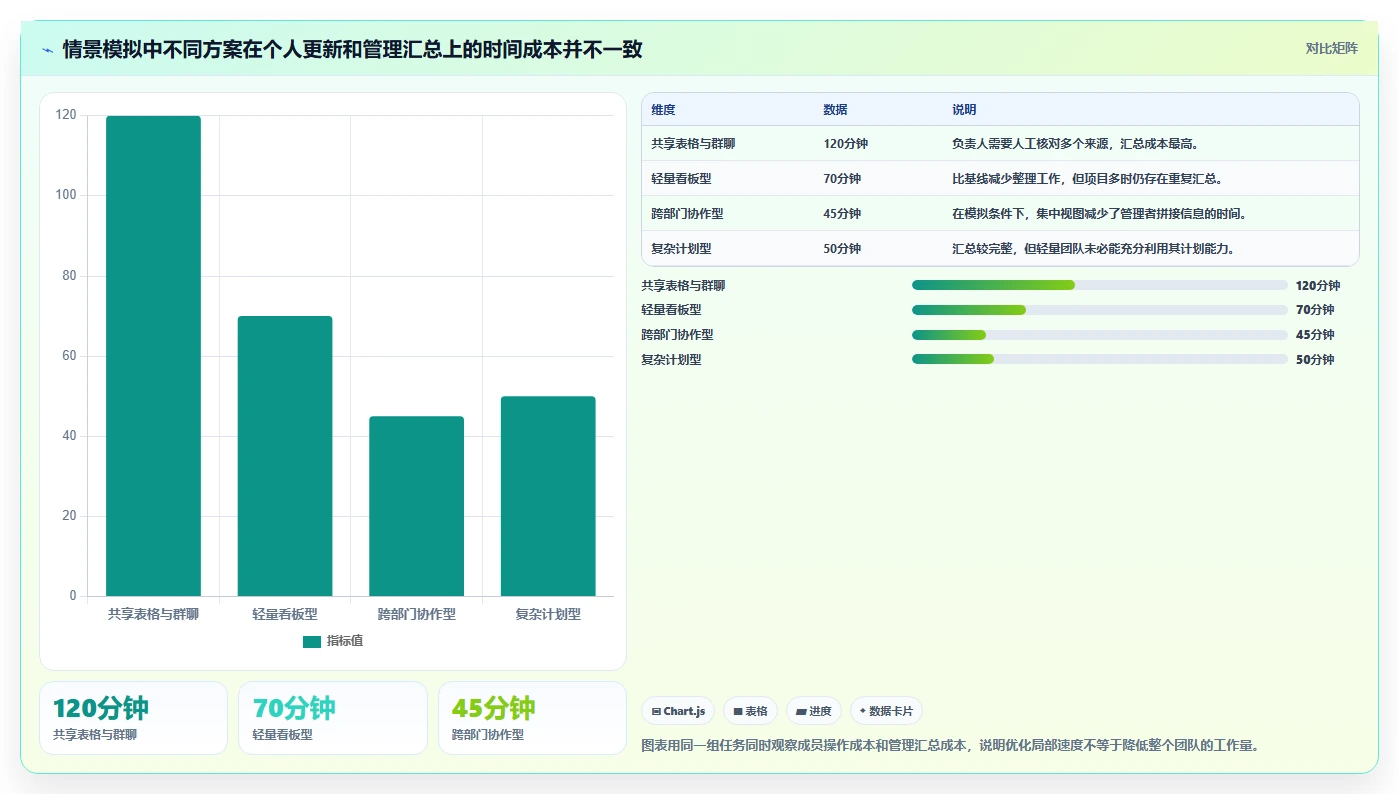Click the 跨部门协作型 cell in the table
1399x794 pixels.
tap(687, 214)
